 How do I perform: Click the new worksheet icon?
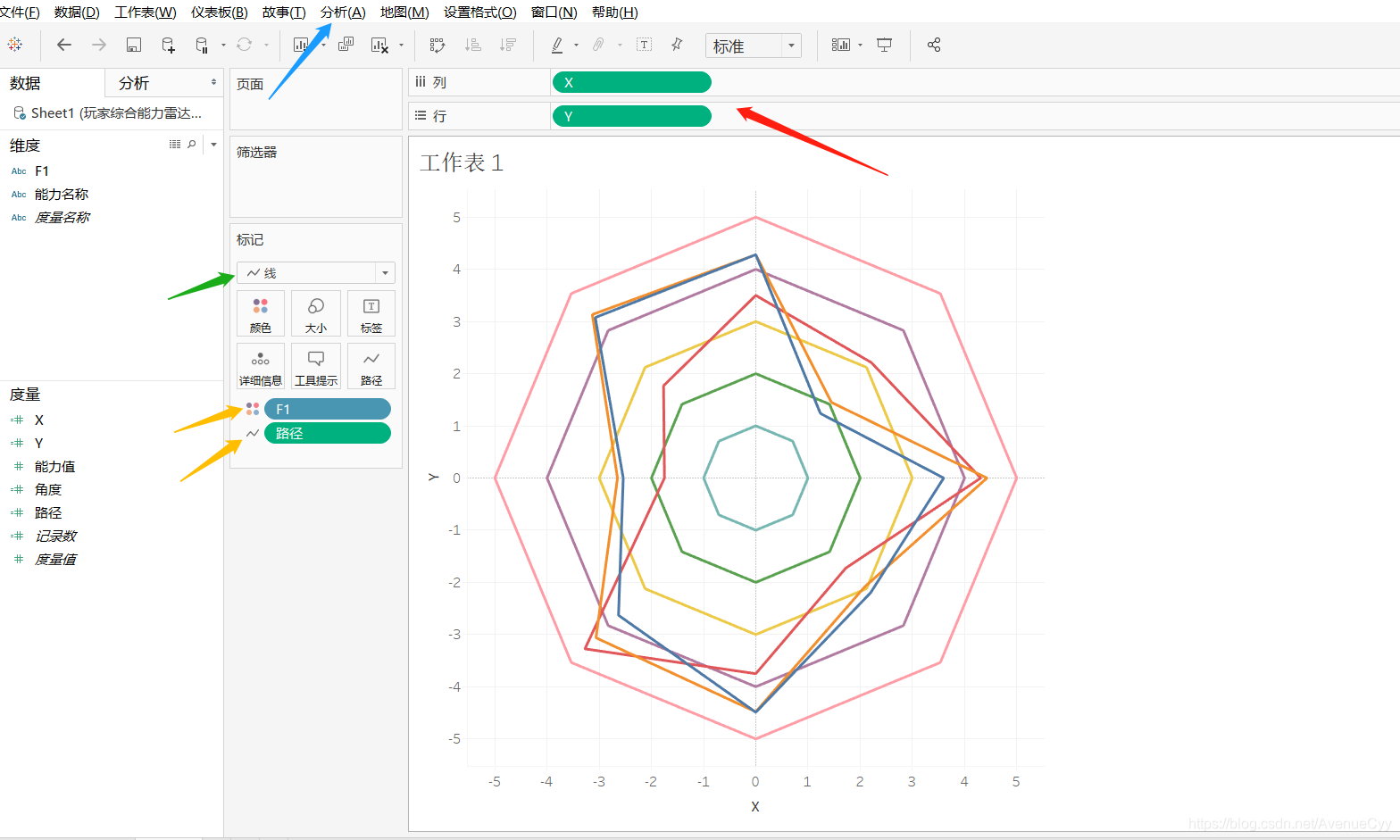pos(301,45)
